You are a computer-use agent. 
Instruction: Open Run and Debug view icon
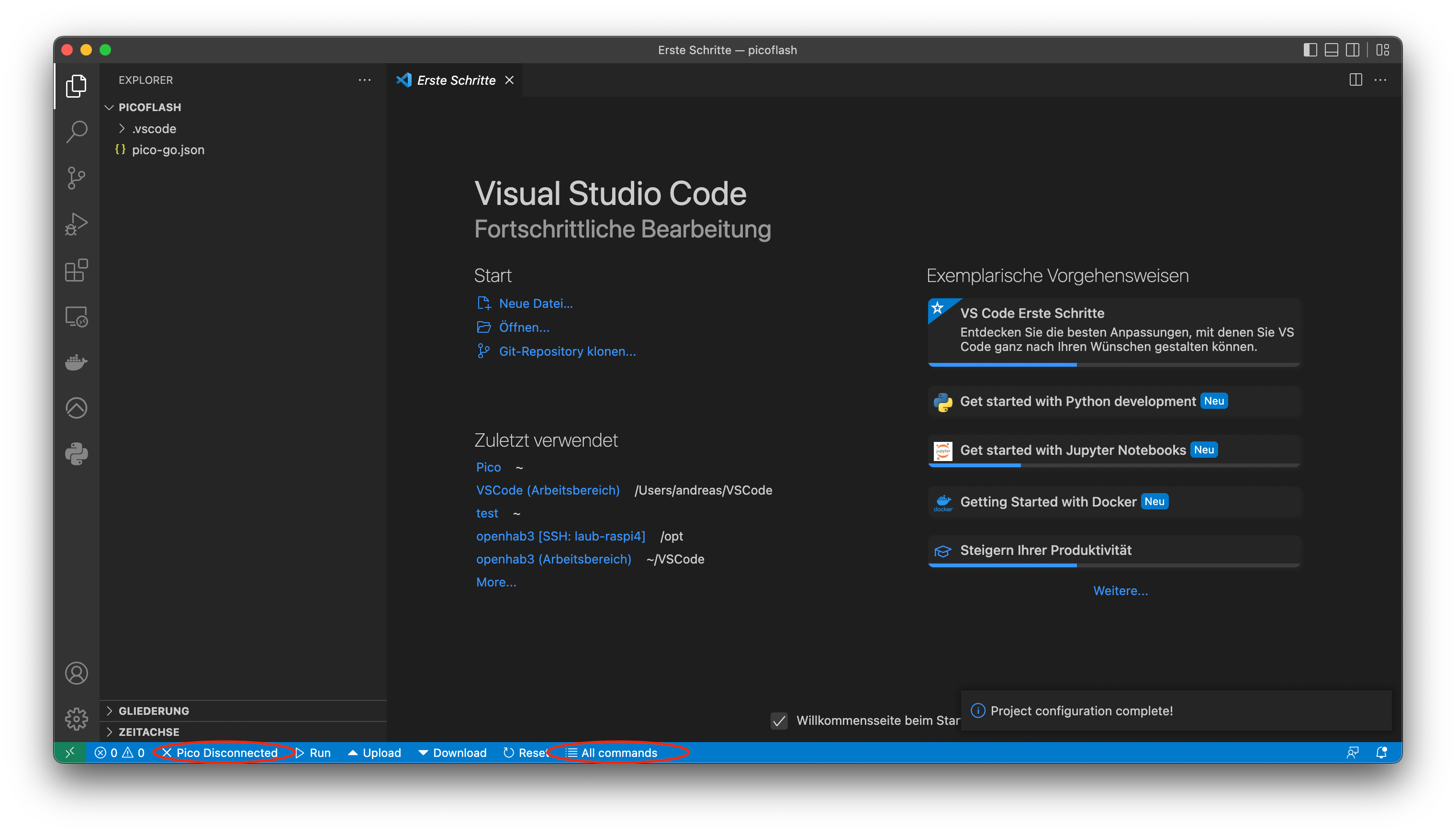click(76, 224)
